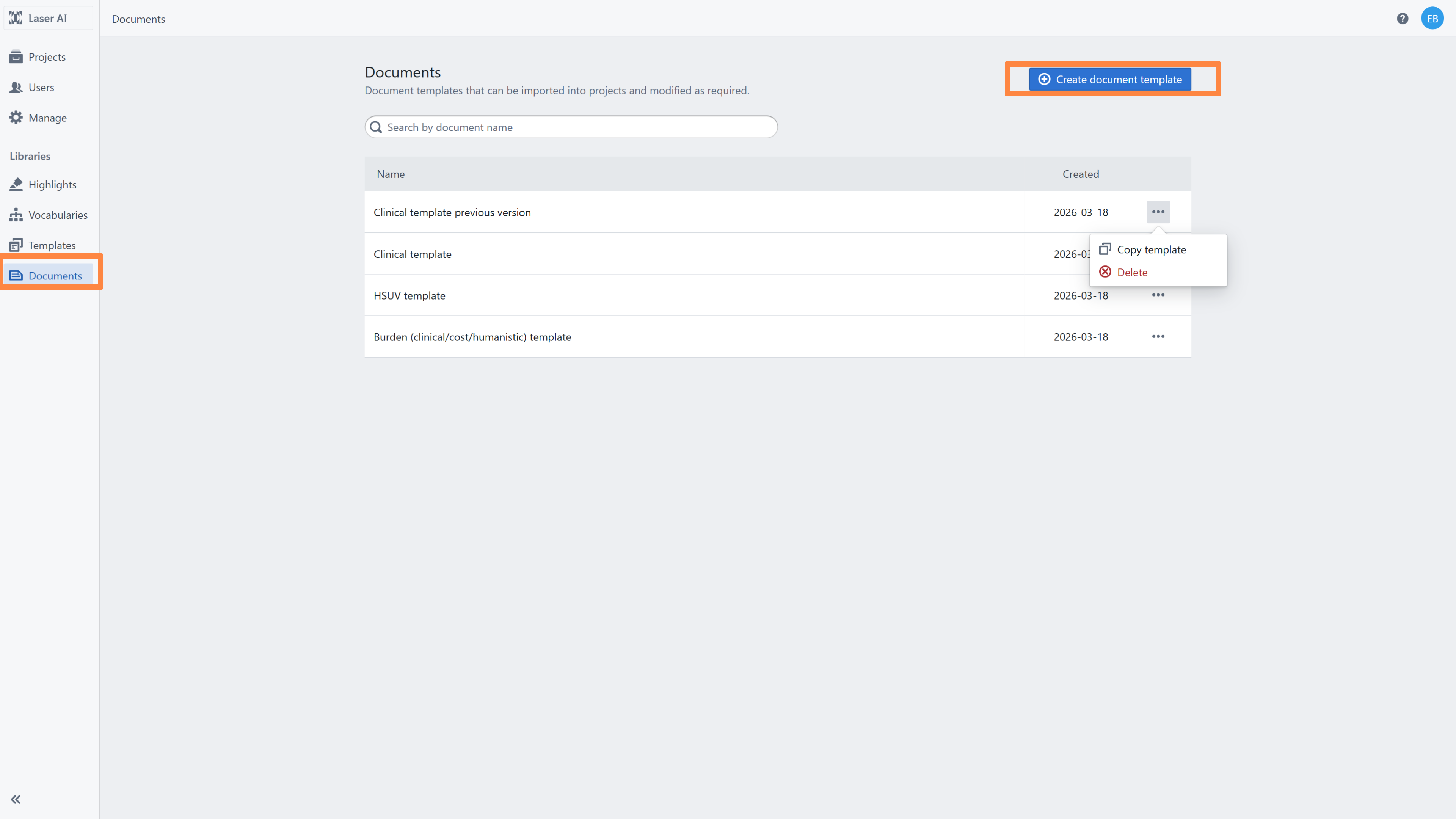This screenshot has height=819, width=1456.
Task: Open the Templates library
Action: (x=52, y=245)
